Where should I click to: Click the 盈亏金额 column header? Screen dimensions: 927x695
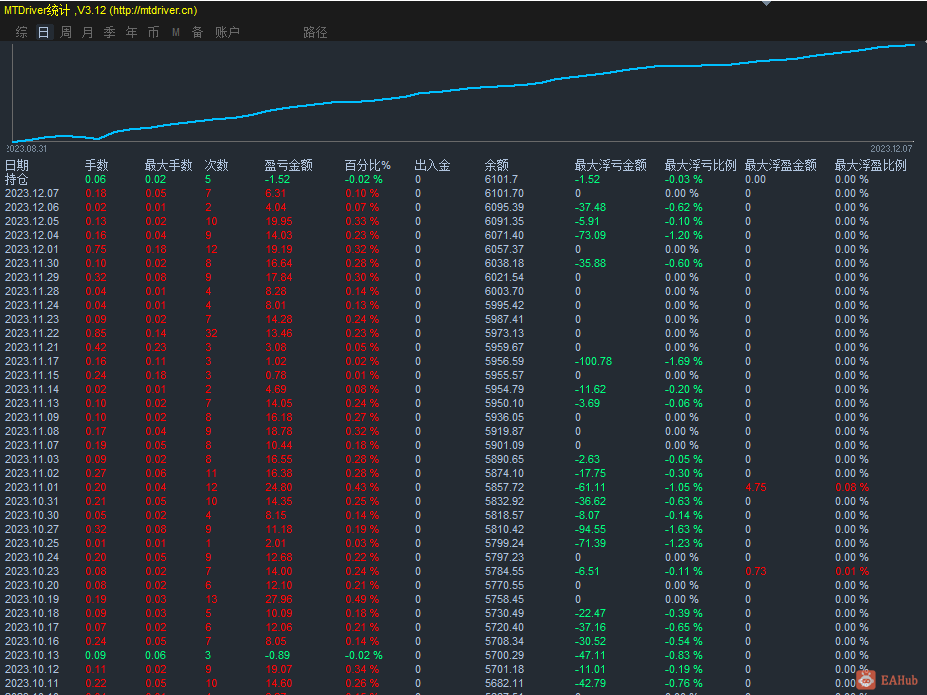[x=288, y=165]
